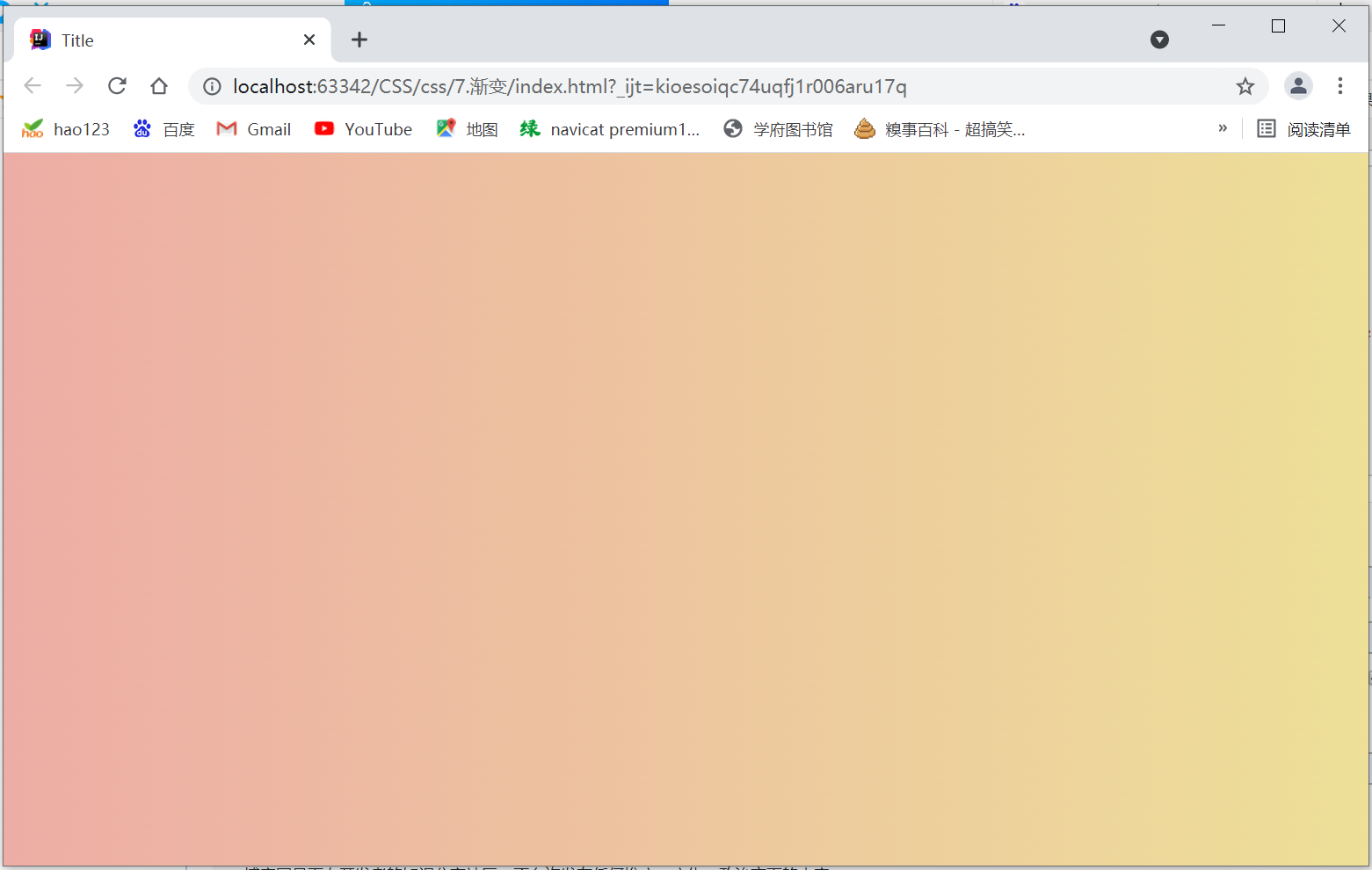
Task: Select the Title browser tab
Action: 172,40
